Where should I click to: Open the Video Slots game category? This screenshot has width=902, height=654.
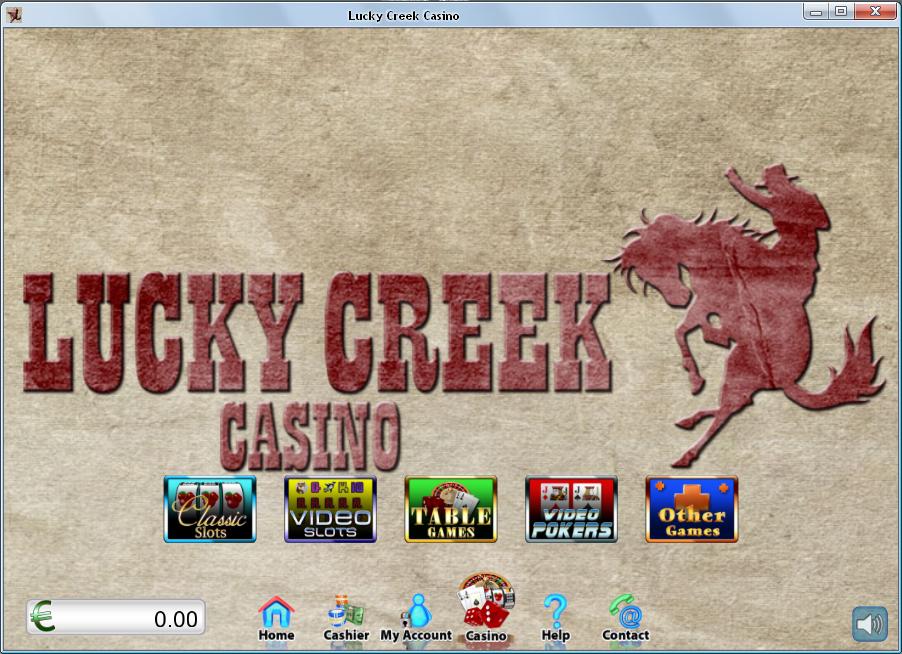(330, 508)
